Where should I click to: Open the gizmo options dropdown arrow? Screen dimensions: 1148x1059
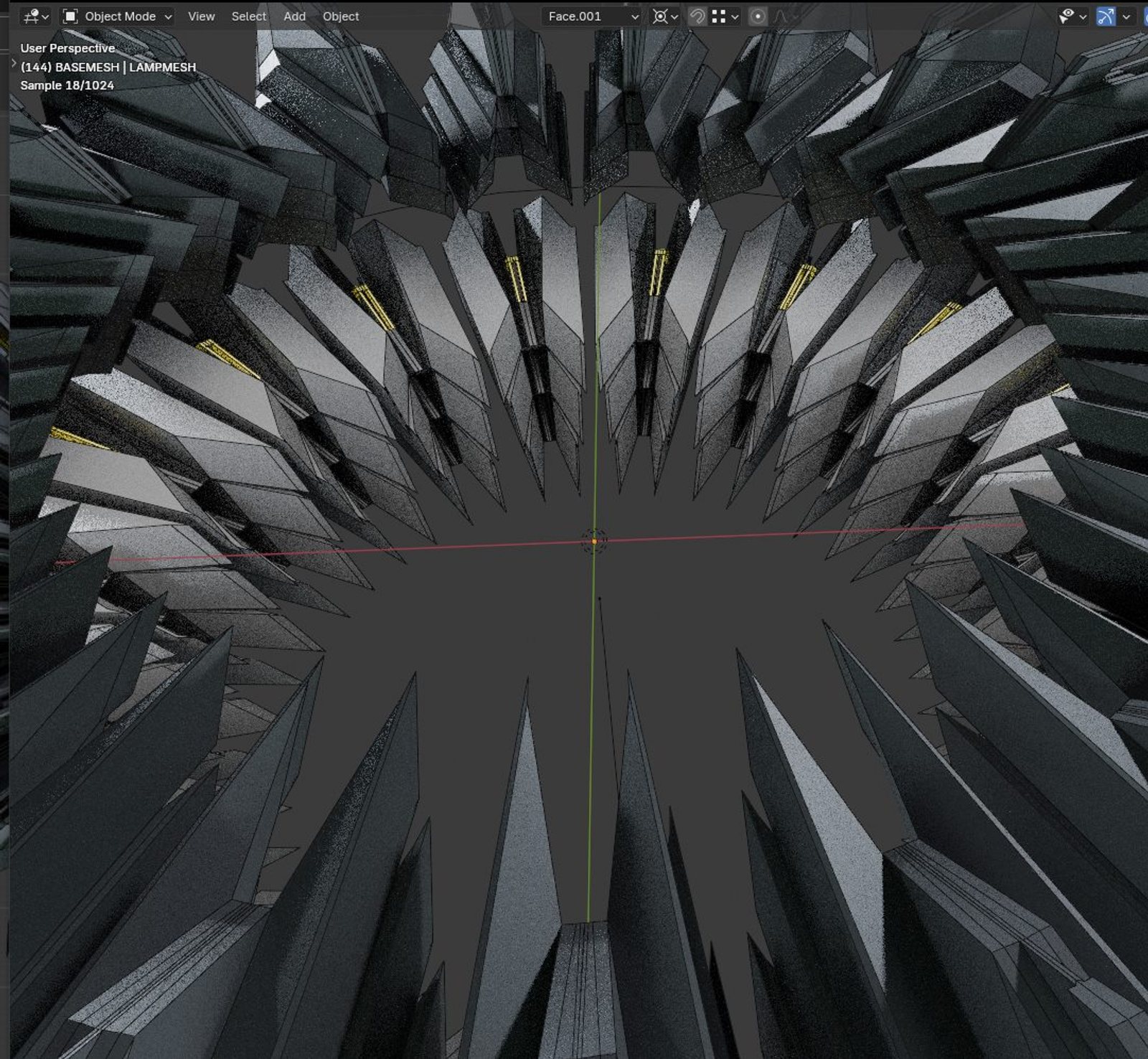click(1126, 16)
